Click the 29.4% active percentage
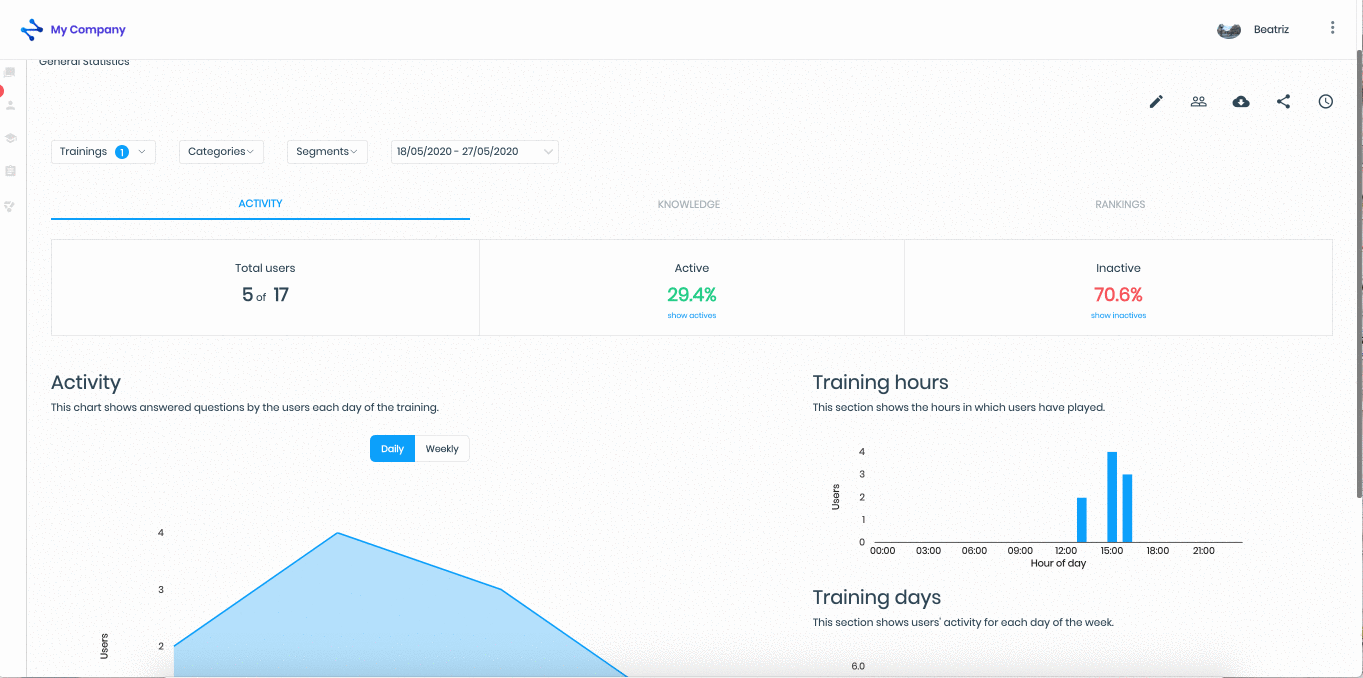Viewport: 1363px width, 678px height. click(692, 295)
